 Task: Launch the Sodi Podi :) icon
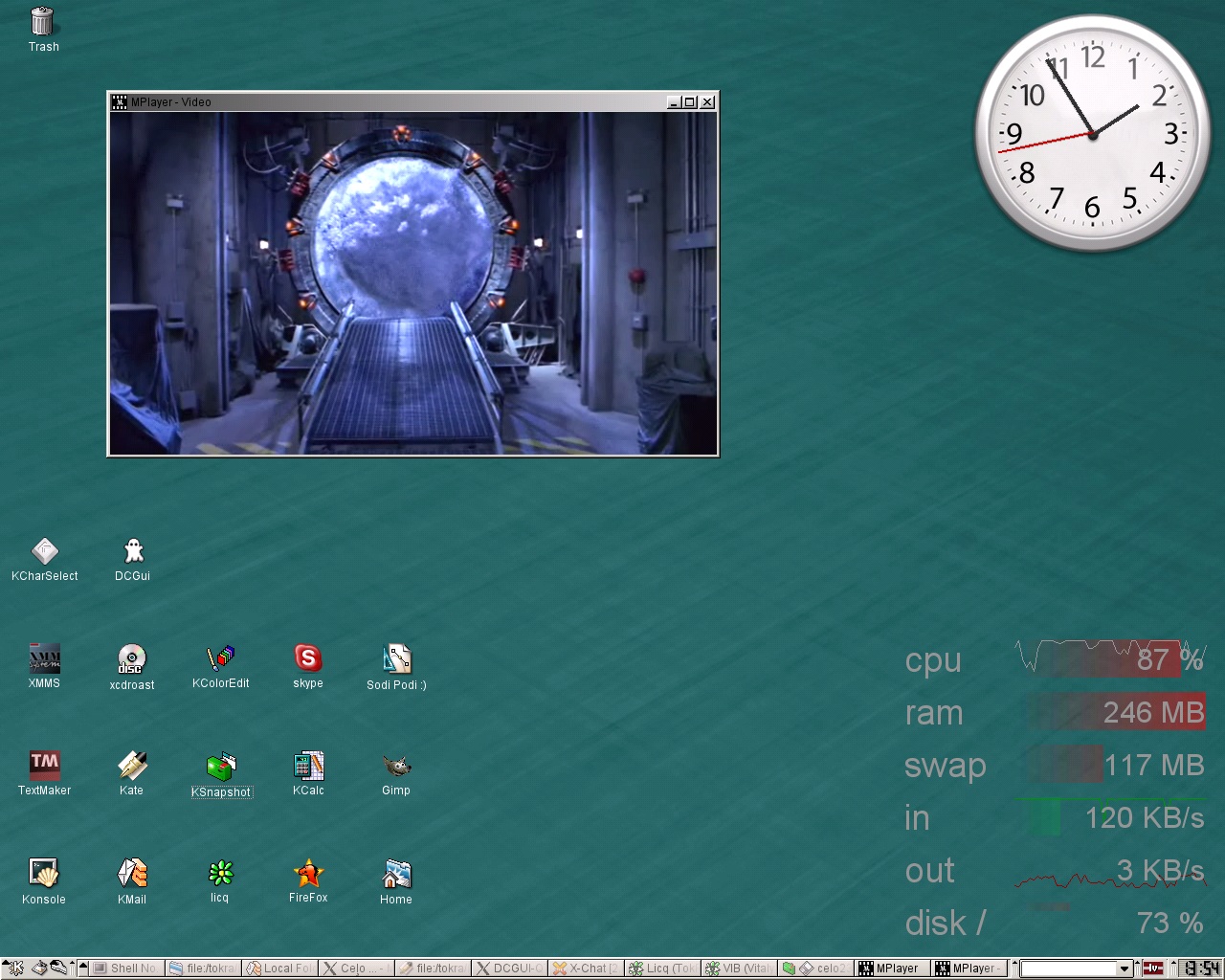(396, 667)
